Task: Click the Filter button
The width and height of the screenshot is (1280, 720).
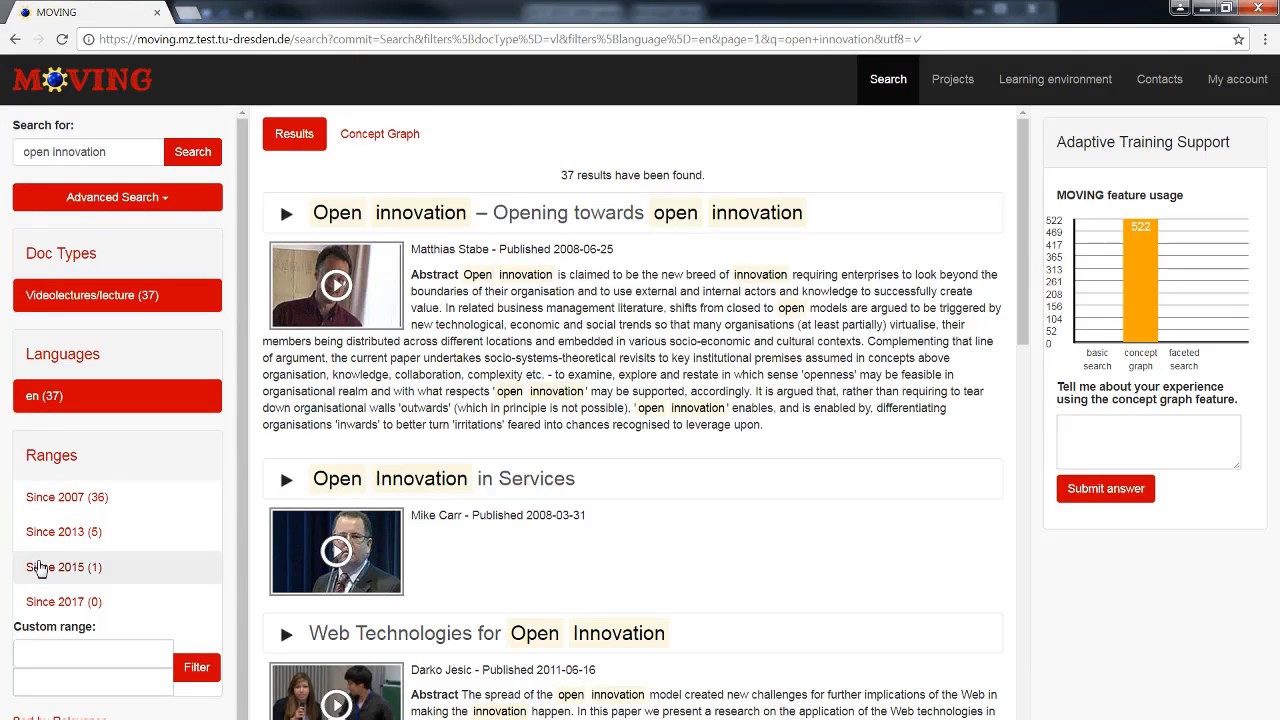Action: pyautogui.click(x=197, y=667)
